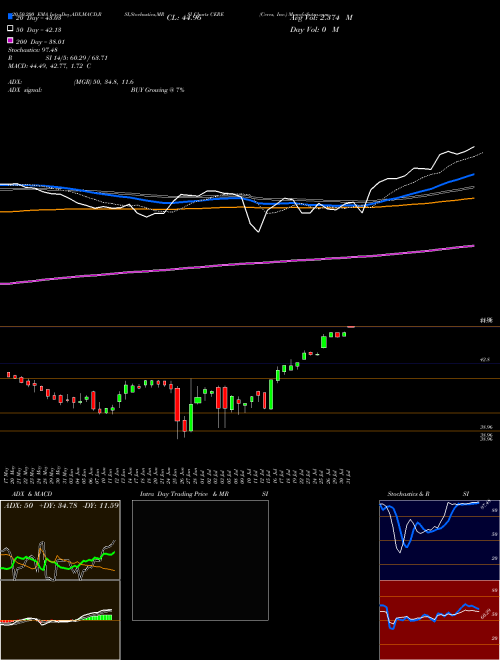The height and width of the screenshot is (660, 500).
Task: Click the 42.8 price axis label
Action: (485, 360)
